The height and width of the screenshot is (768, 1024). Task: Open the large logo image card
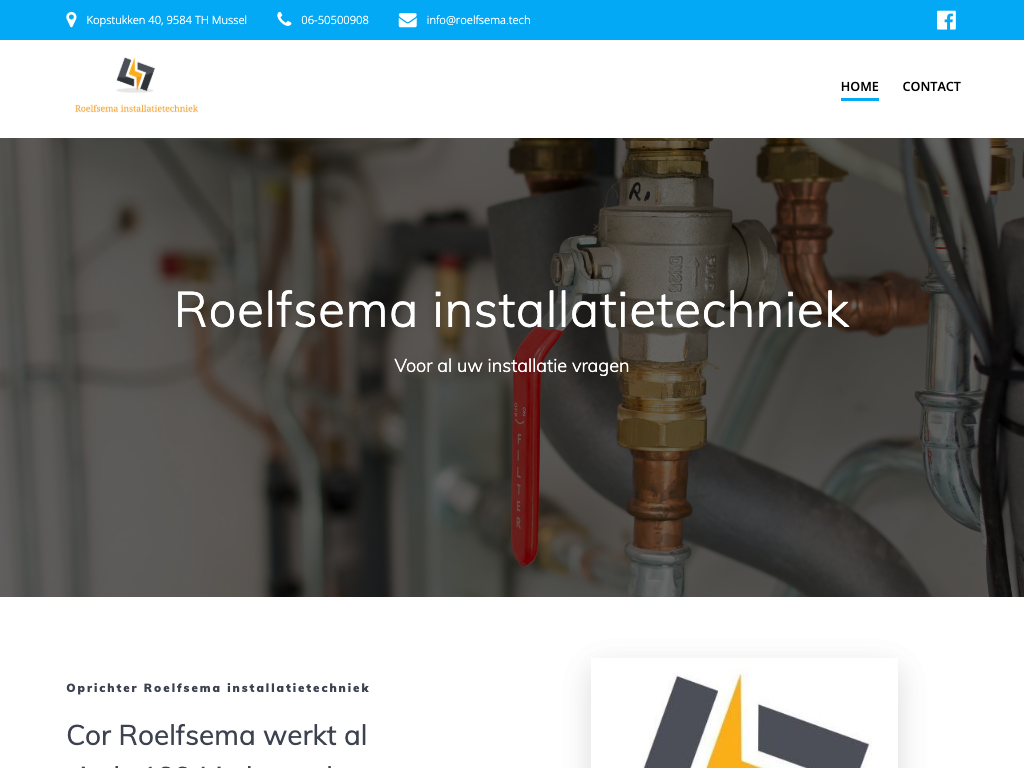pos(744,713)
